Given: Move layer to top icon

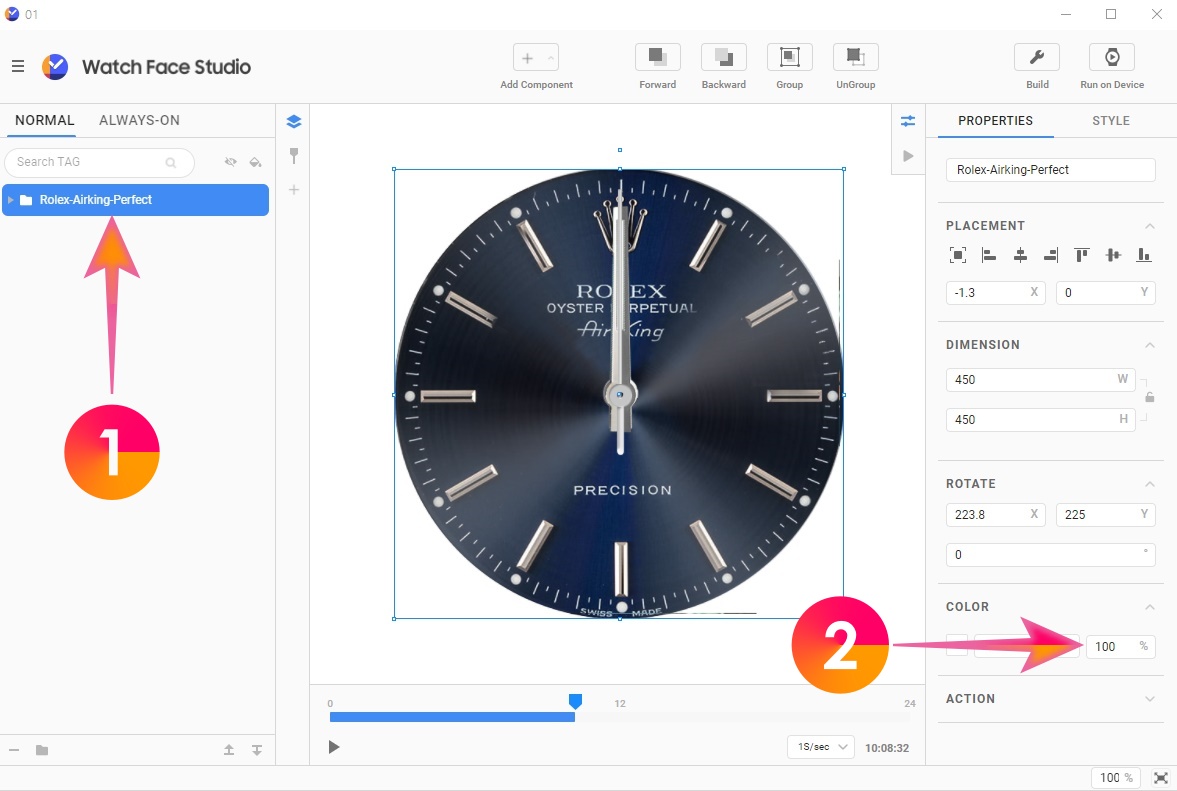Looking at the screenshot, I should tap(229, 750).
